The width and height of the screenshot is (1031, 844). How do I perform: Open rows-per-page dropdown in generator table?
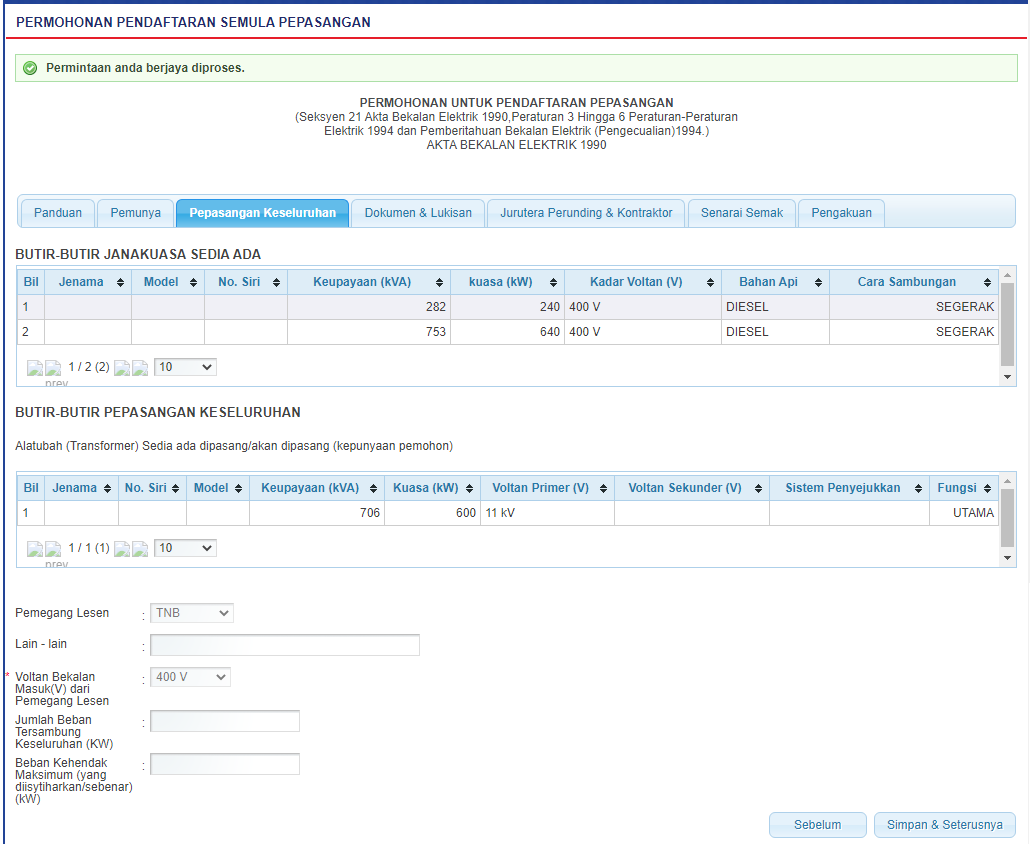click(x=185, y=367)
